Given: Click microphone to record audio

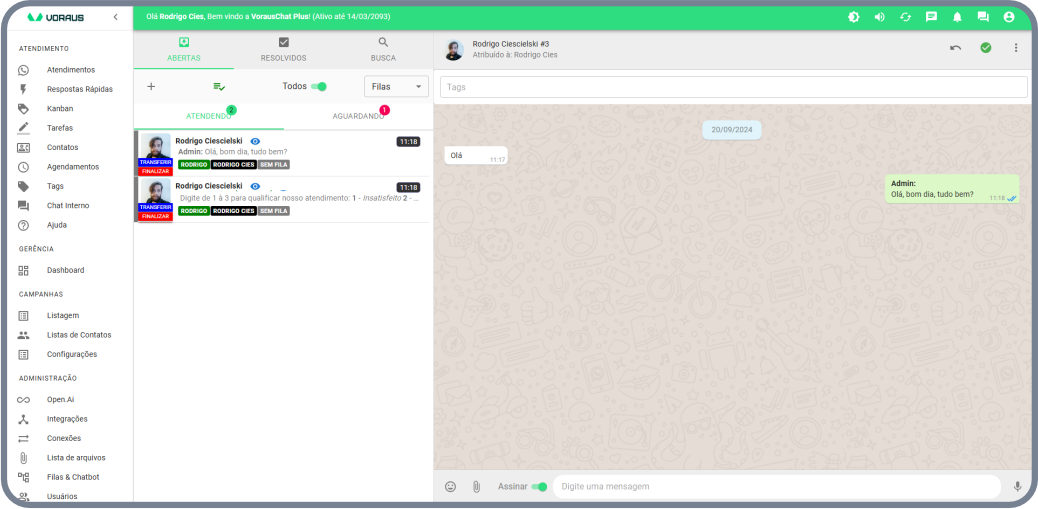Looking at the screenshot, I should (1018, 487).
